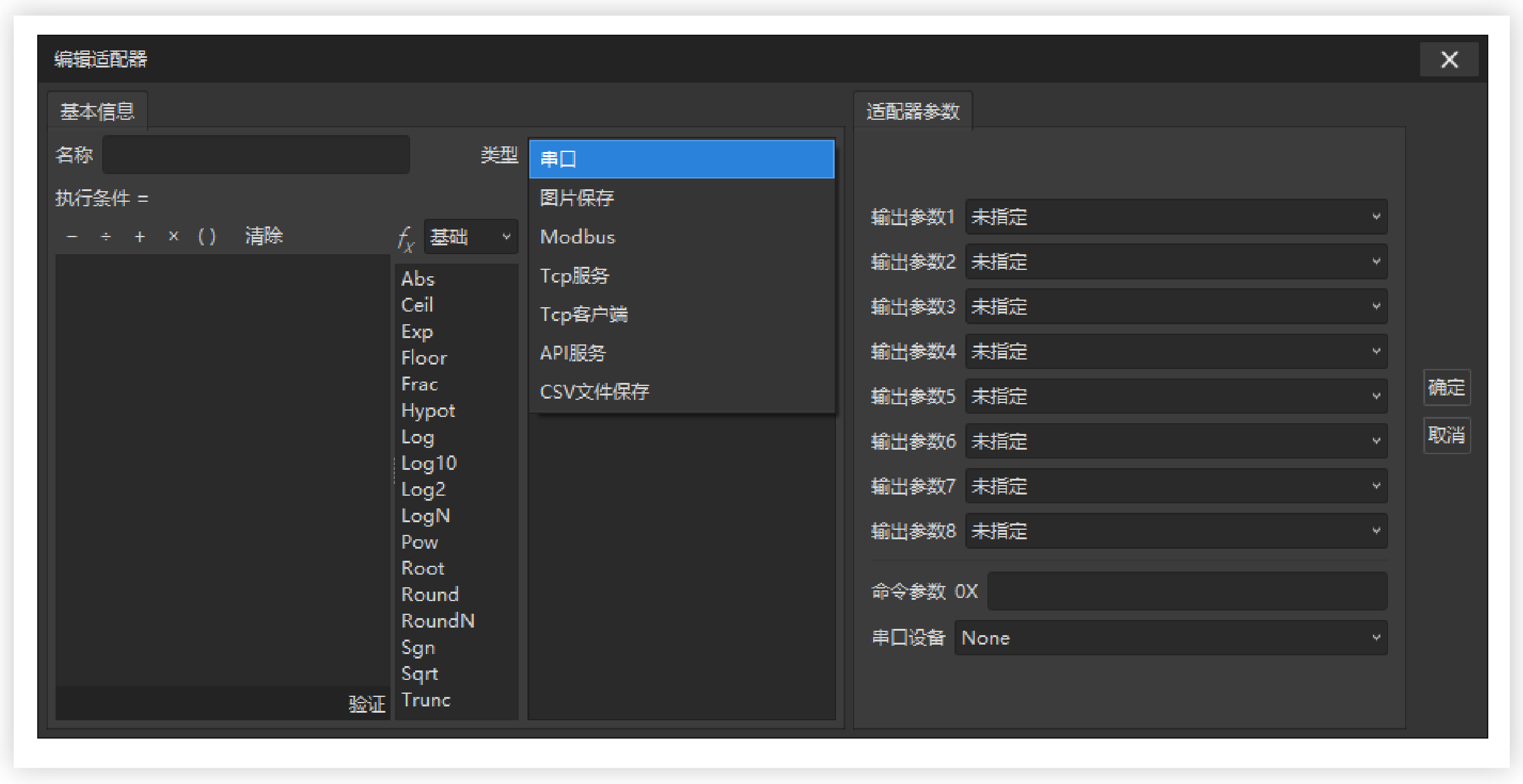Viewport: 1523px width, 784px height.
Task: Expand the 输出参数5 combo box
Action: pyautogui.click(x=1176, y=396)
